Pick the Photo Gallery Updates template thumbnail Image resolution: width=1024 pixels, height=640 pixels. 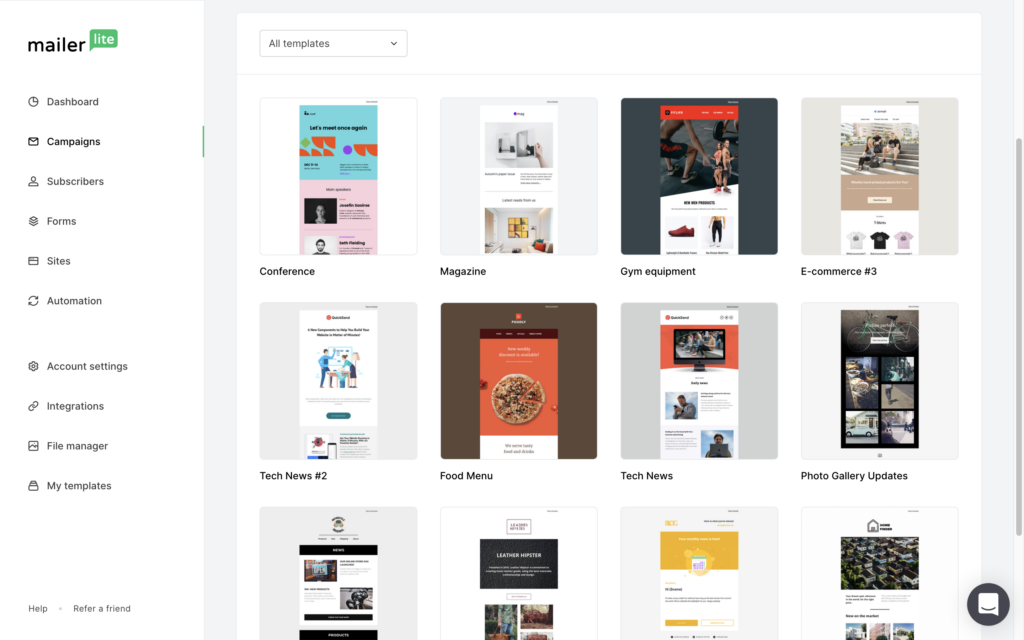880,381
